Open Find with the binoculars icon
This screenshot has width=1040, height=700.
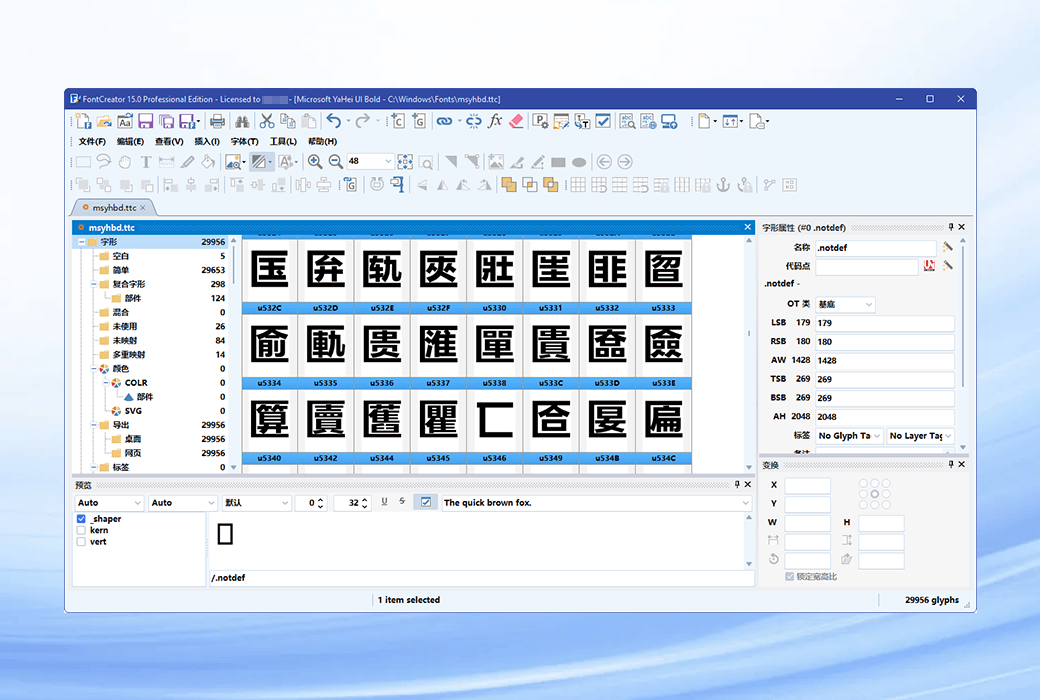click(242, 121)
